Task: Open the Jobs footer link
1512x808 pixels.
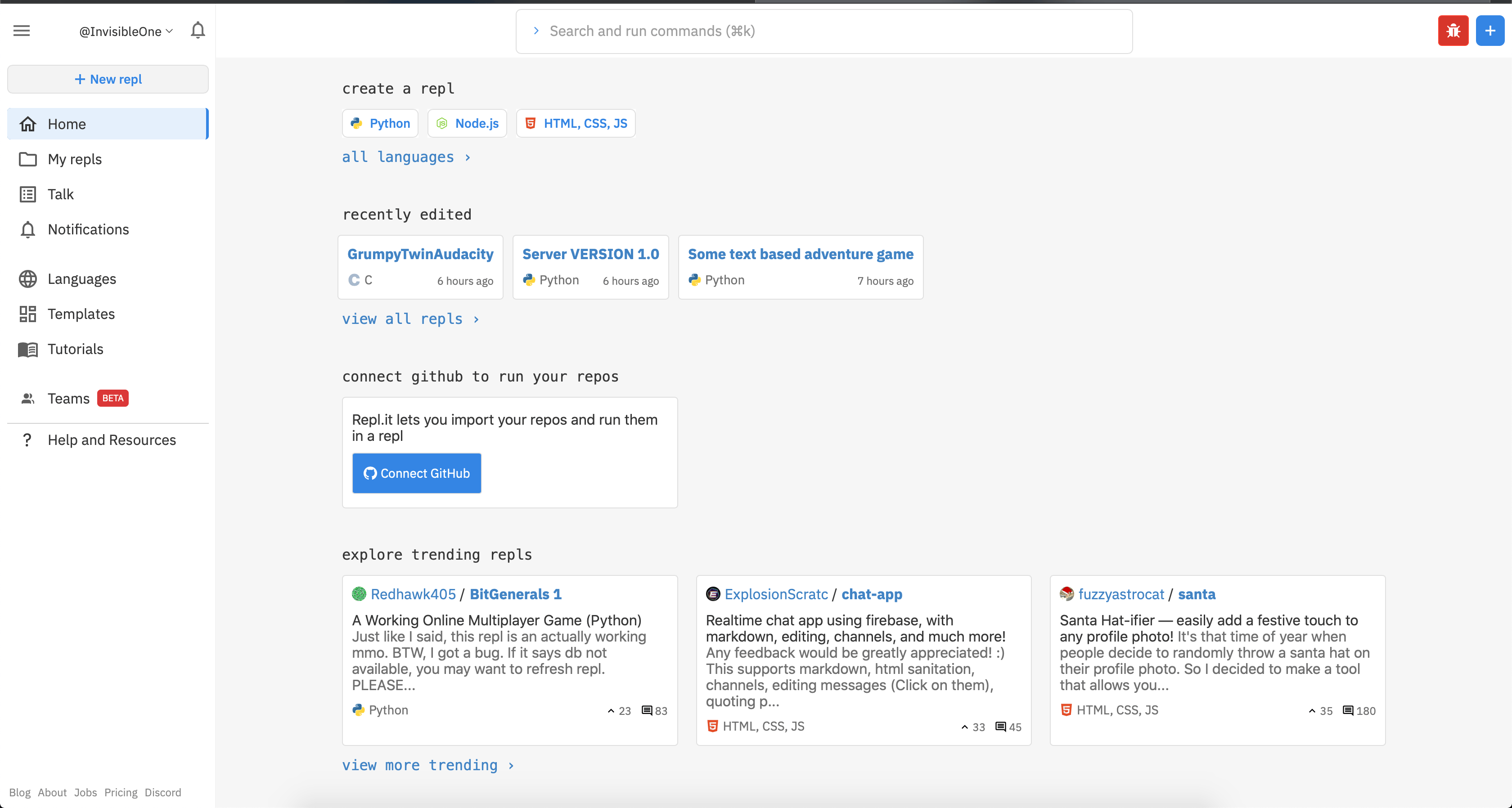Action: click(85, 792)
